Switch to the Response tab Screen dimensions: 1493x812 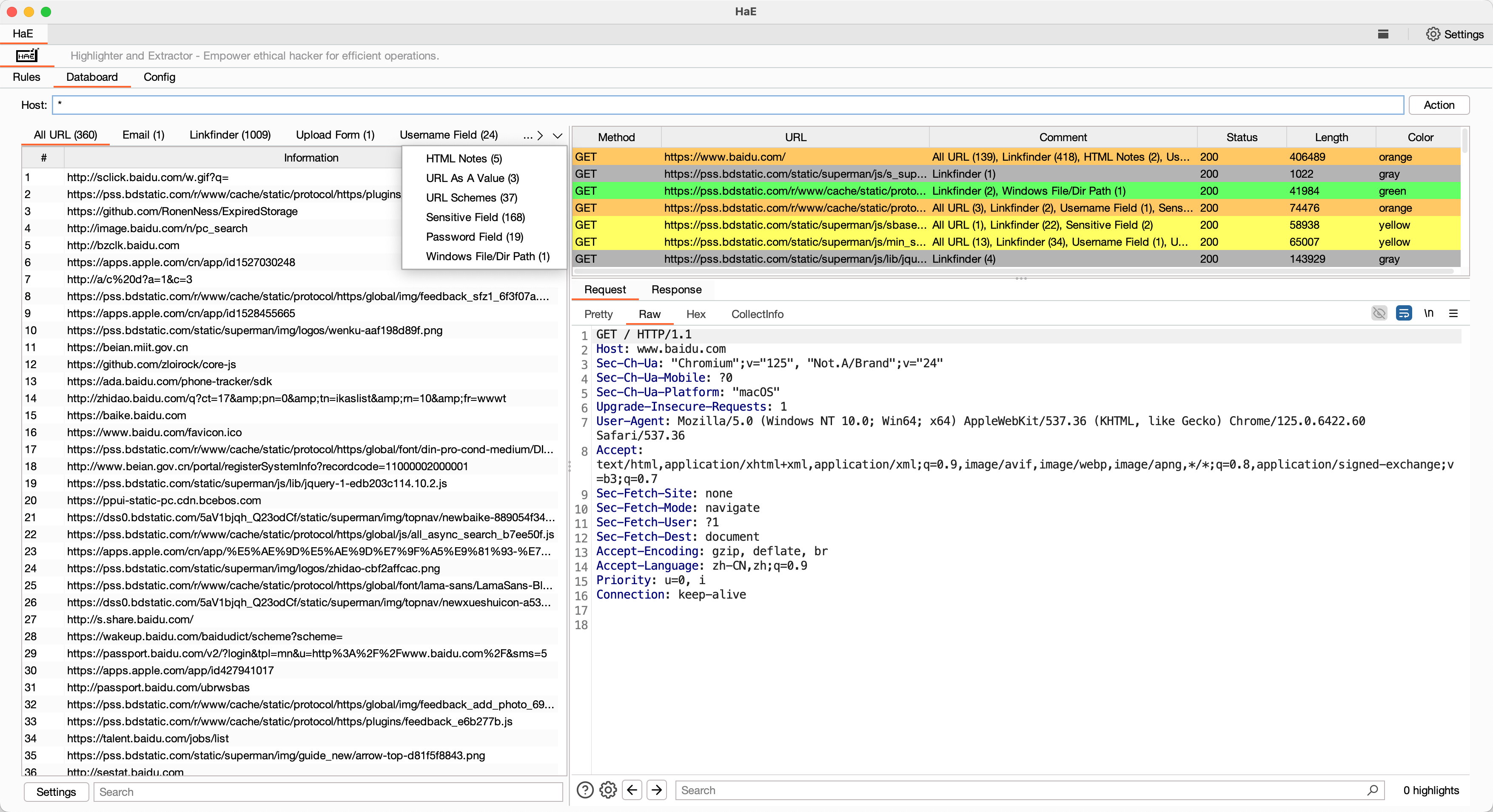676,290
